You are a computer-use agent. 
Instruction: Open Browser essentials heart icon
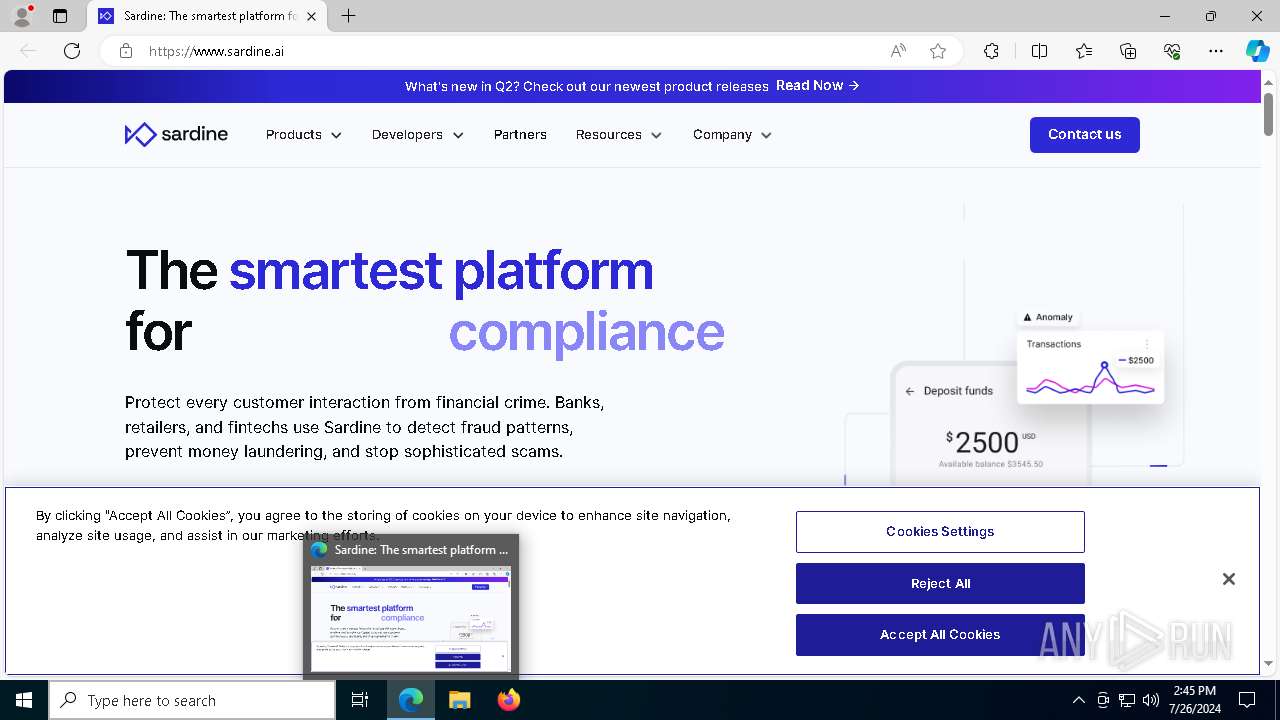[1172, 51]
